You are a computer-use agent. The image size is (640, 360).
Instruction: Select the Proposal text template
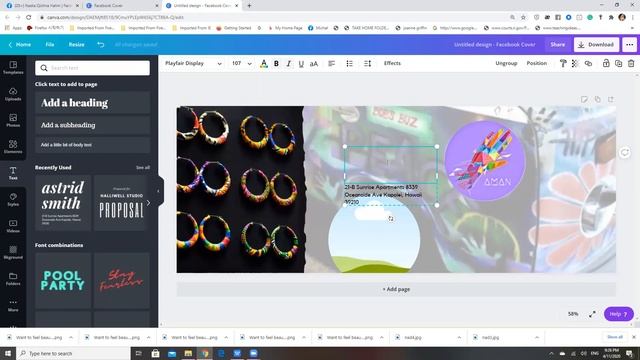(x=121, y=202)
